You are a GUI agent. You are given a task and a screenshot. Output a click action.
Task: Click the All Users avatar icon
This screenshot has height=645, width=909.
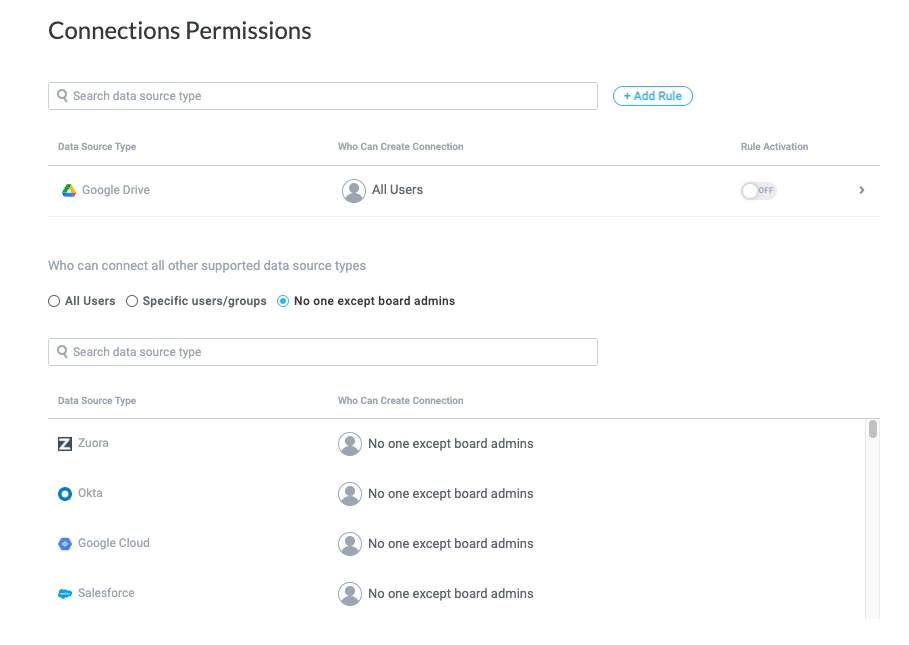click(x=354, y=190)
